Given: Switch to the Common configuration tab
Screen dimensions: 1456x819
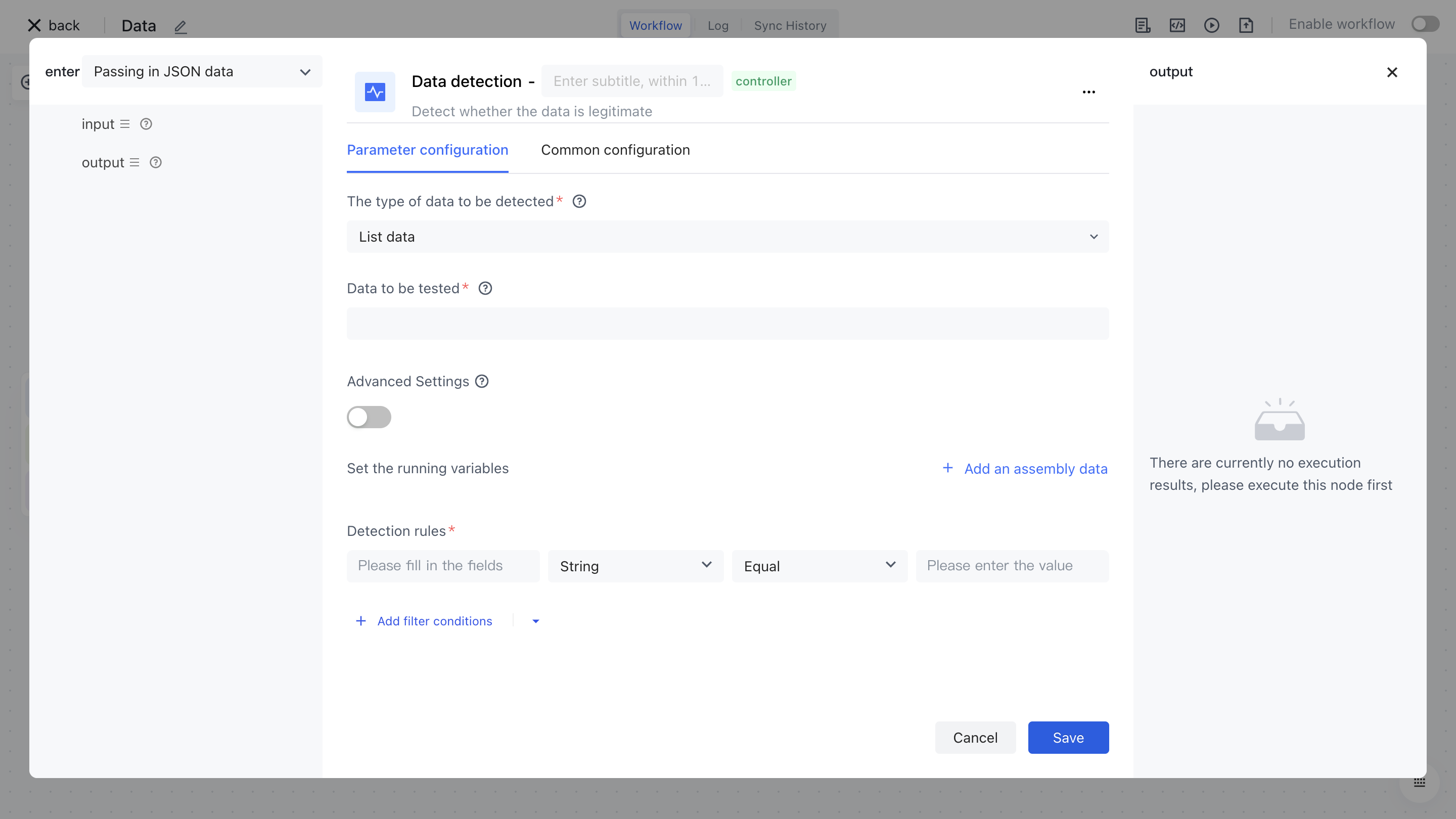Looking at the screenshot, I should [615, 150].
